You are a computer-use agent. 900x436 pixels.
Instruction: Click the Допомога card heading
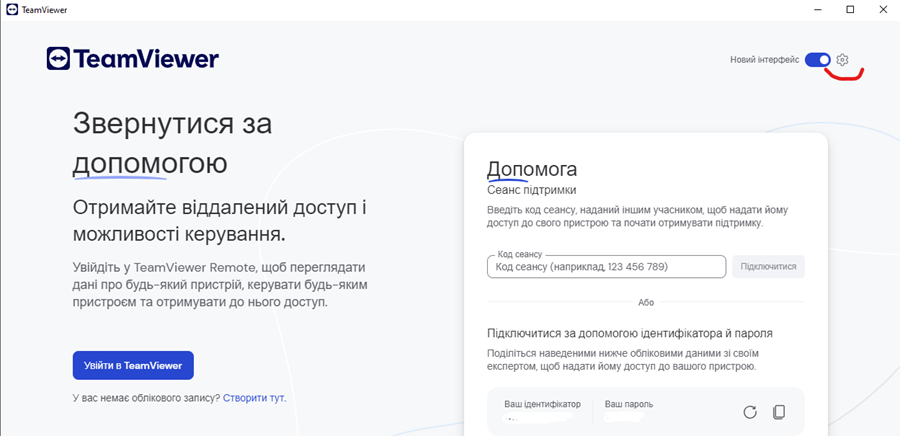click(531, 169)
